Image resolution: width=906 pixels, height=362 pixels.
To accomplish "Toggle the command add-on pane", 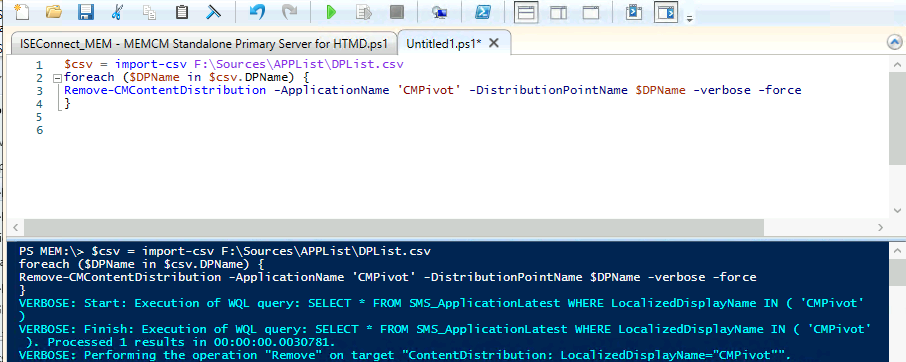I will click(666, 12).
